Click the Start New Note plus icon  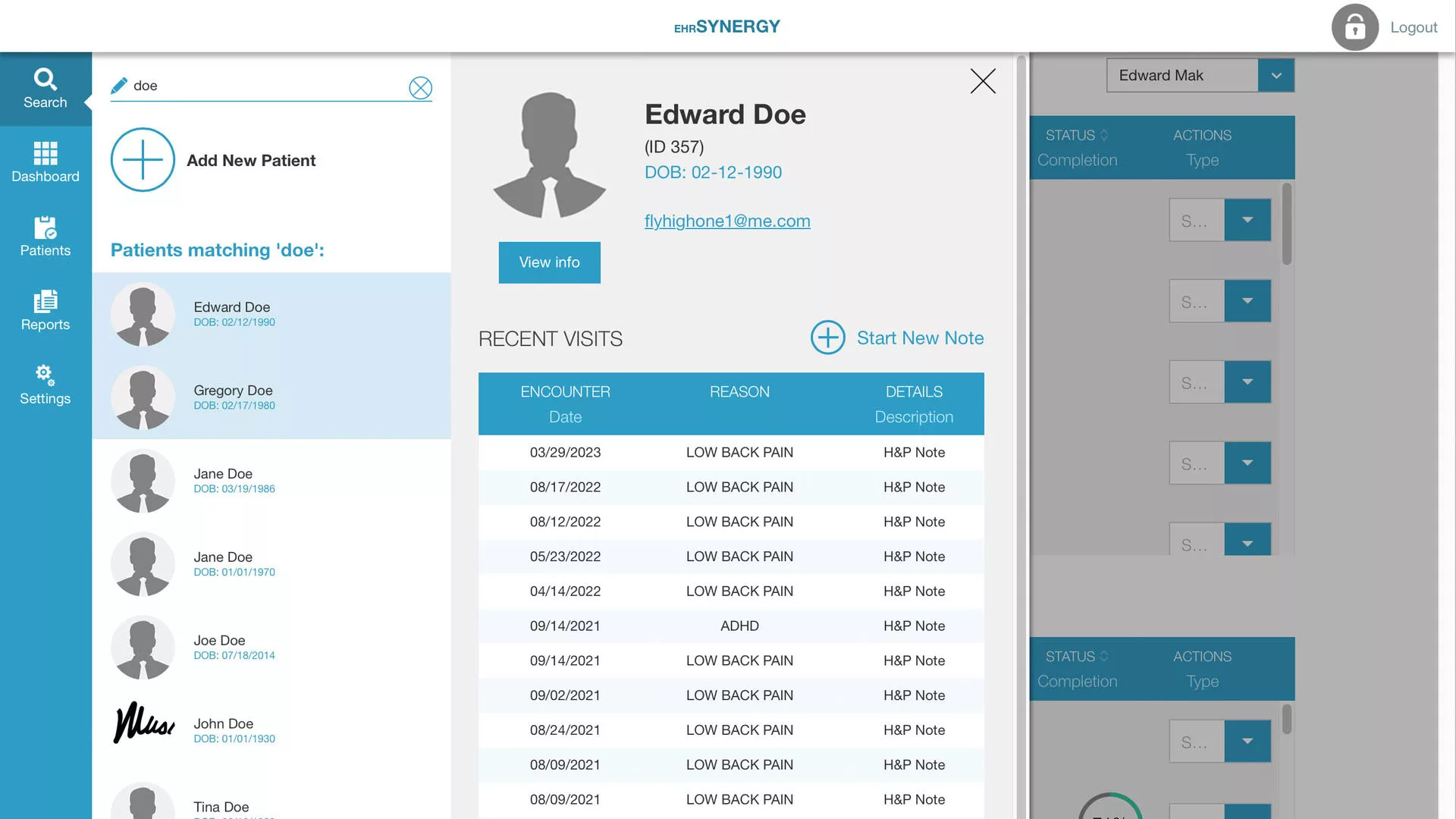coord(827,337)
